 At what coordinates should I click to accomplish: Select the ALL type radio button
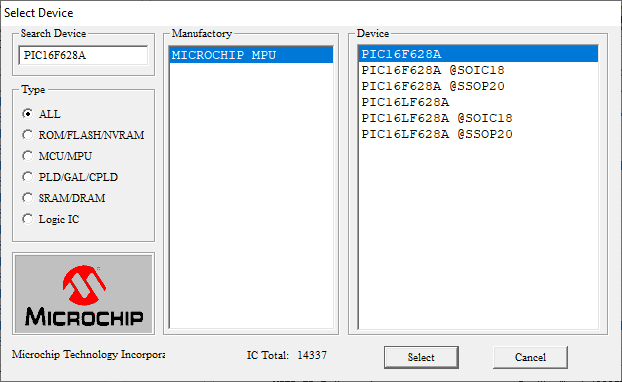(x=27, y=114)
